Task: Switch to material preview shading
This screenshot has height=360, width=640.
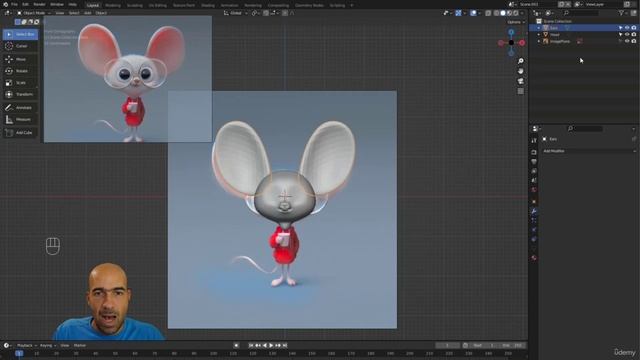Action: coord(509,13)
